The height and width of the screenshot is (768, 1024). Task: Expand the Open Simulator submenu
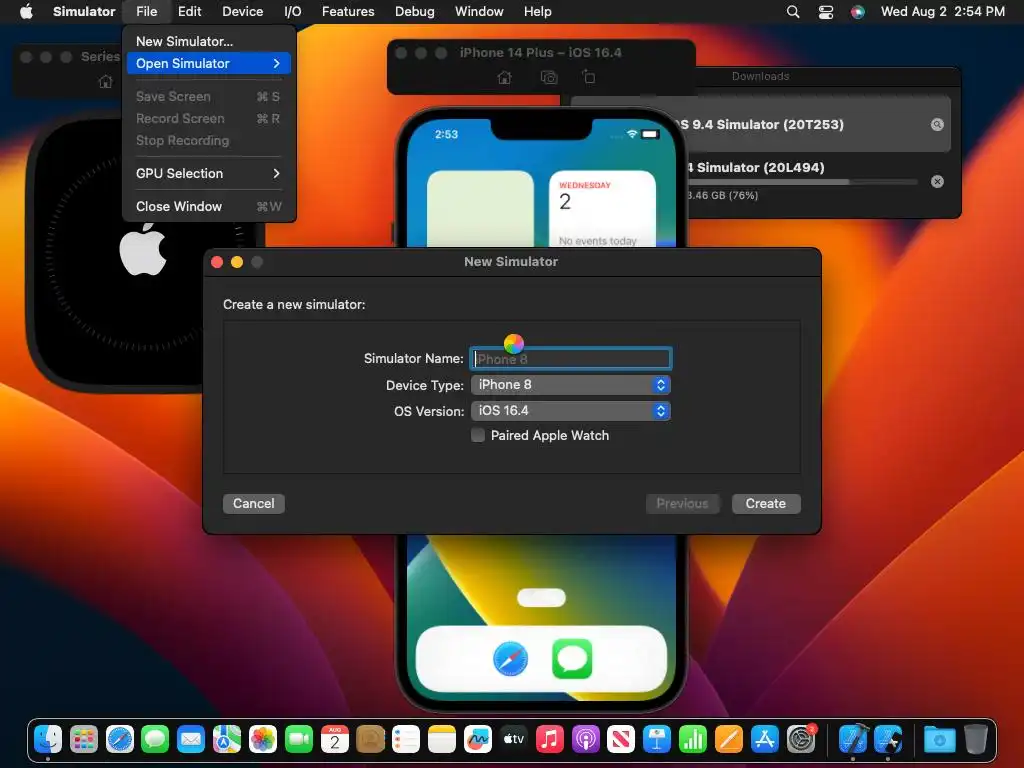209,63
